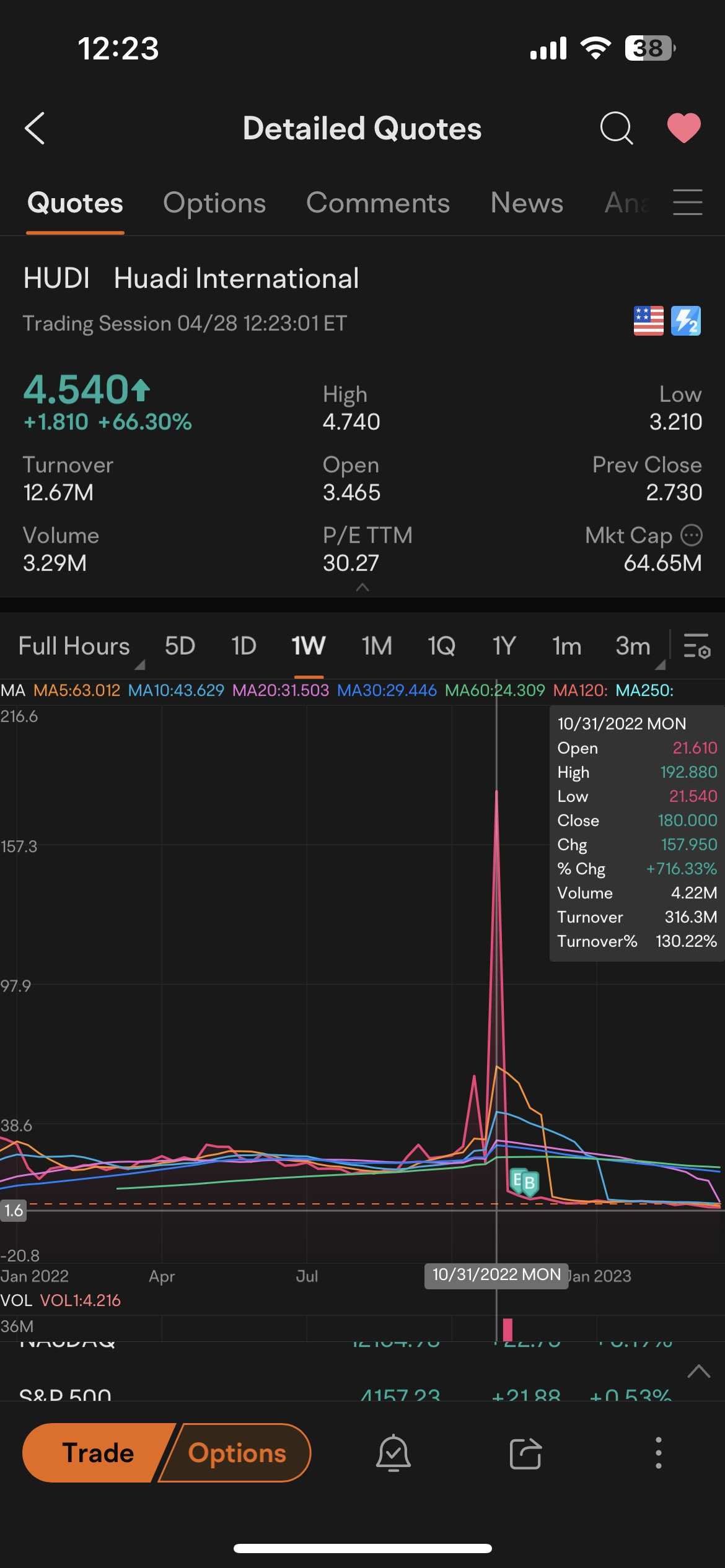
Task: Select the 1M chart period
Action: coord(377,646)
